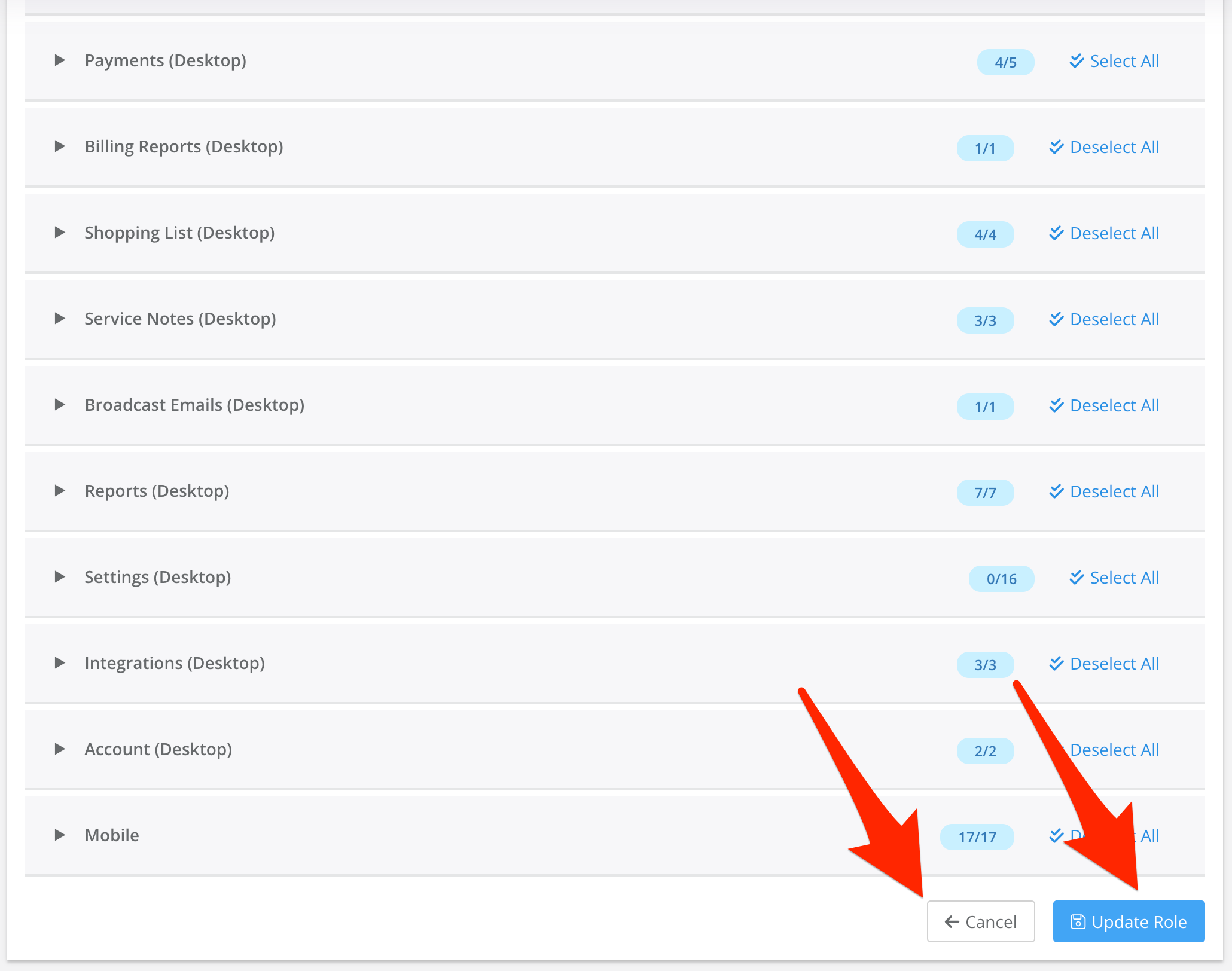Expand the Mobile permissions section

59,835
